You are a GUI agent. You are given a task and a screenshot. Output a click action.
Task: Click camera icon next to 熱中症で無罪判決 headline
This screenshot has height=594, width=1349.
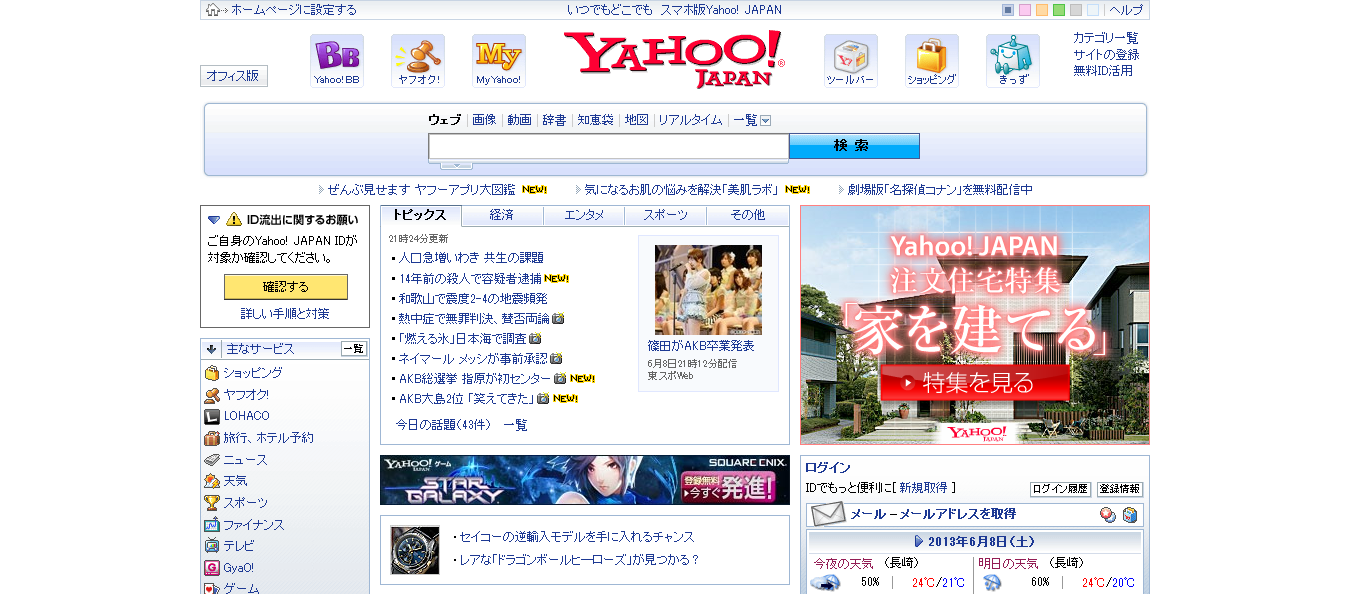pyautogui.click(x=559, y=319)
